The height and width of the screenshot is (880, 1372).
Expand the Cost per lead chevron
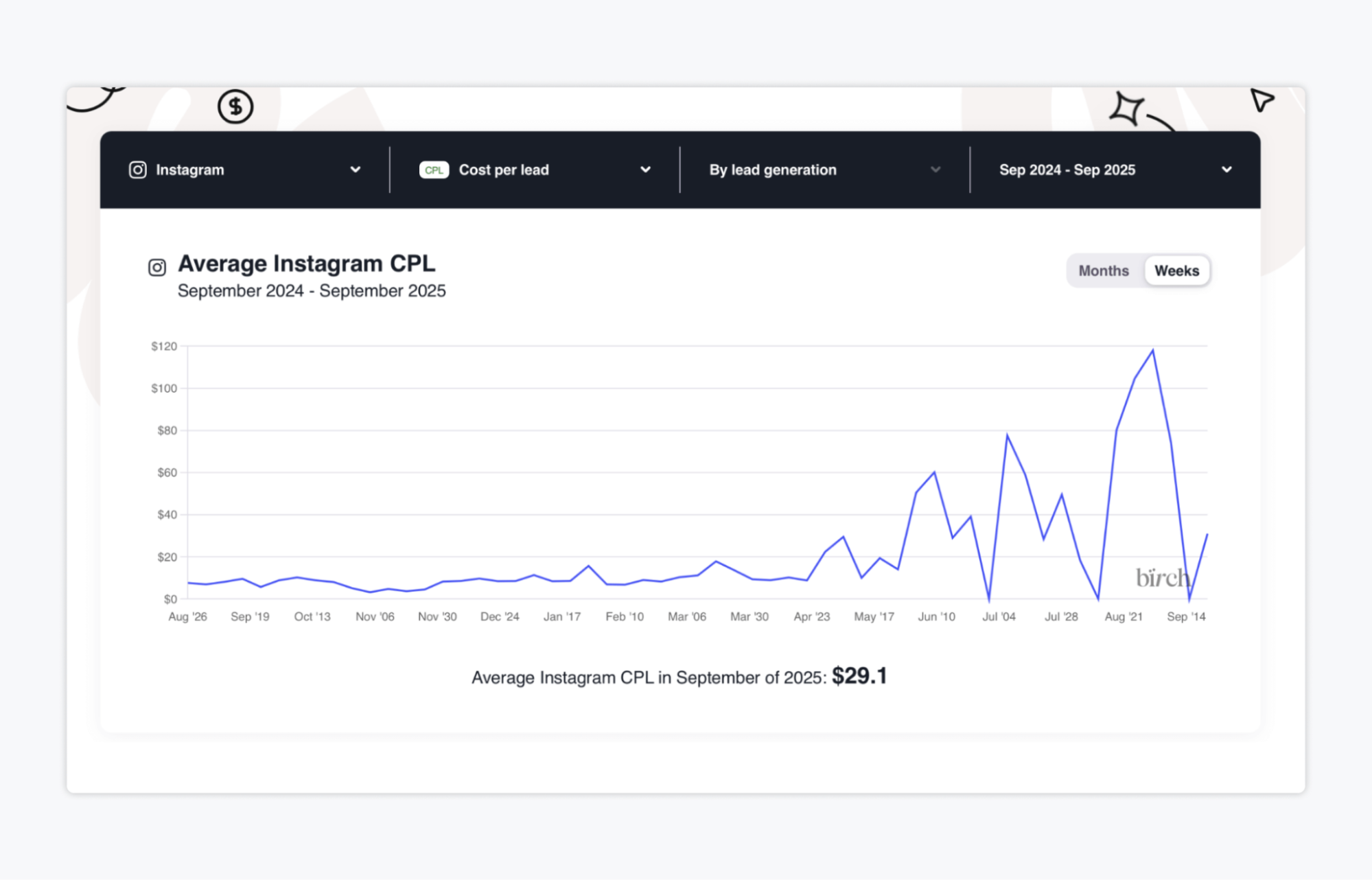pos(645,170)
